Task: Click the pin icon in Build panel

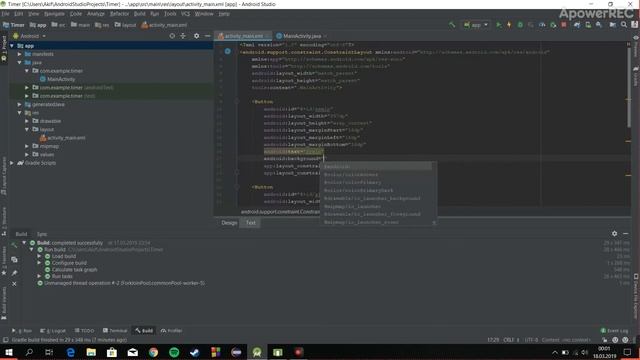Action: [x=14, y=273]
